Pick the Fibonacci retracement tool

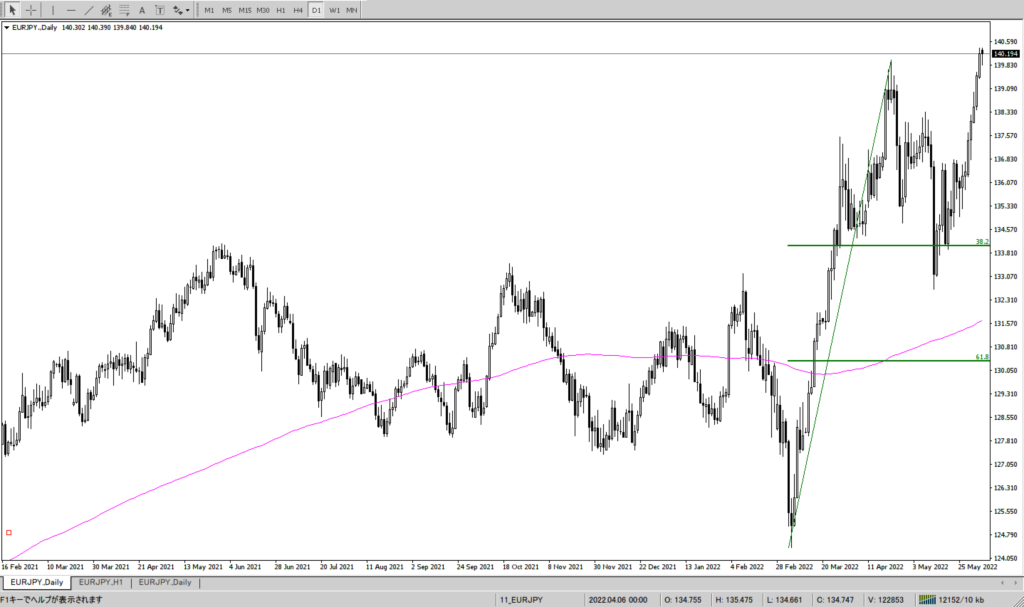[123, 10]
